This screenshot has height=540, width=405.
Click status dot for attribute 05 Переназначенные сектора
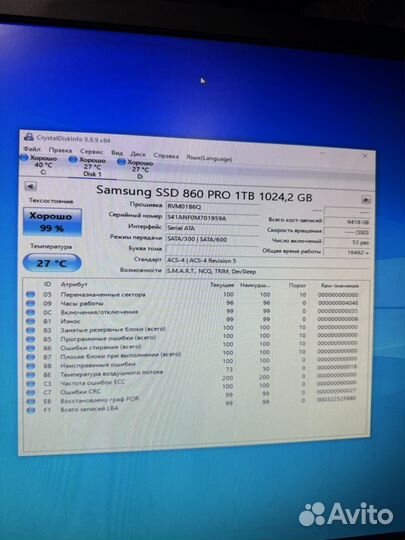[31, 294]
